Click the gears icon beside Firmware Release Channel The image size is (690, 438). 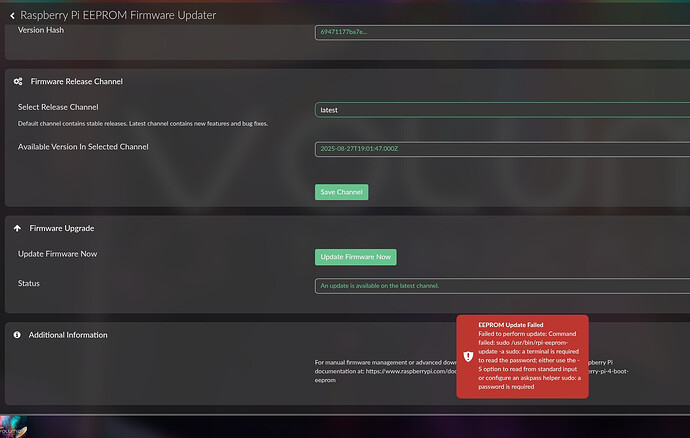point(18,81)
